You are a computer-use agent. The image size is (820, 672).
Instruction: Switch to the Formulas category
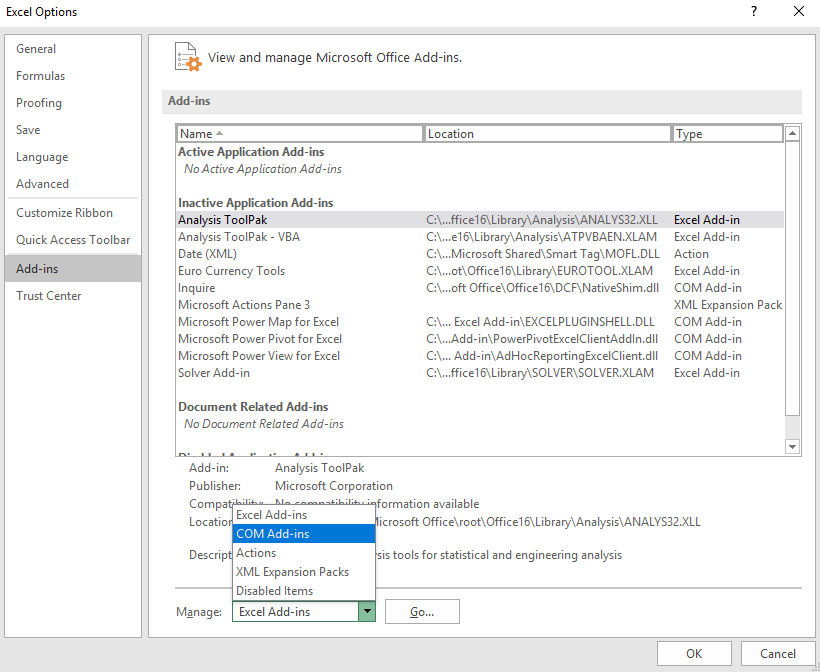[x=40, y=76]
